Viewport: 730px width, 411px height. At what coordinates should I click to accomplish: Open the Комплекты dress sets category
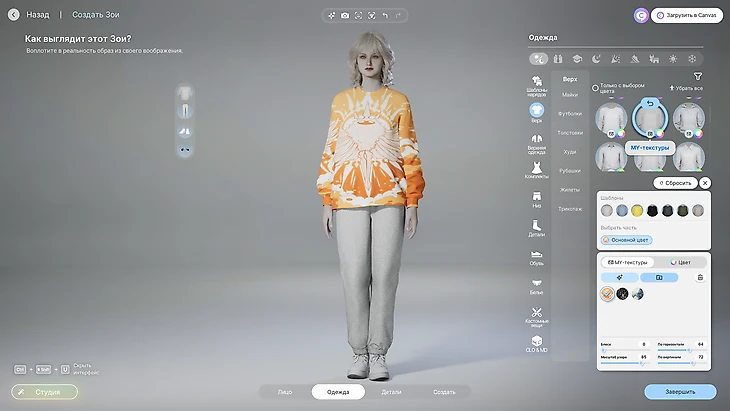coord(536,170)
